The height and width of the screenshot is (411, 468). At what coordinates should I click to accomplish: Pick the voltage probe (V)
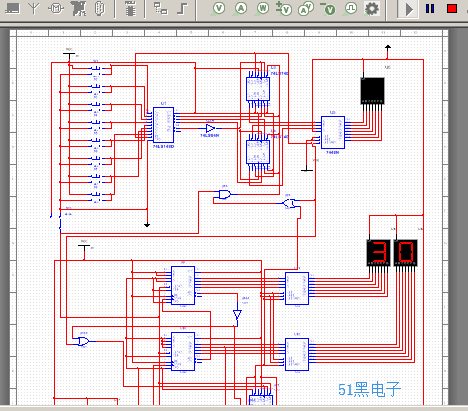tap(218, 9)
